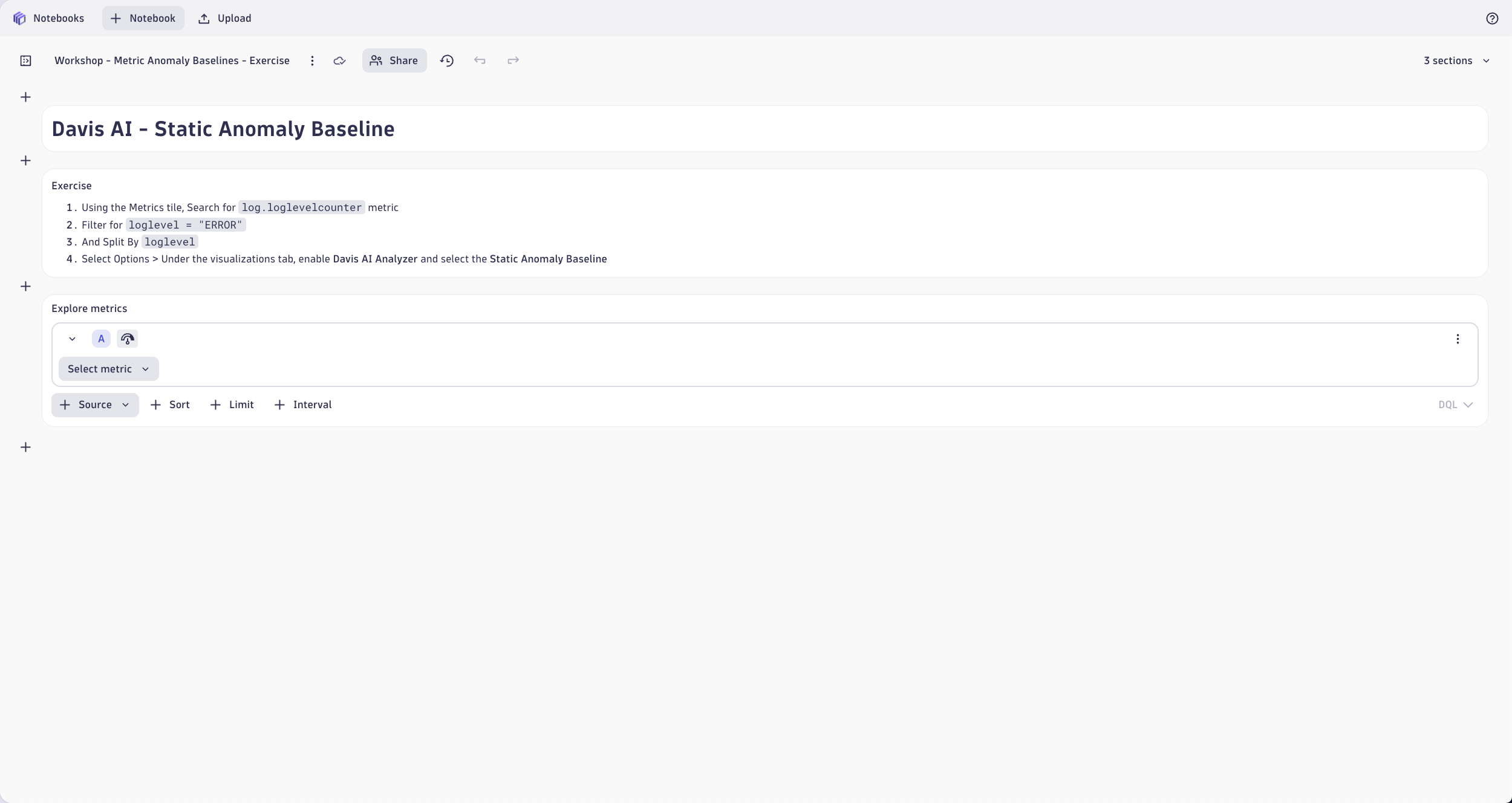Click the Davis AI - Static Anomaly Baseline heading
Image resolution: width=1512 pixels, height=803 pixels.
coord(223,129)
